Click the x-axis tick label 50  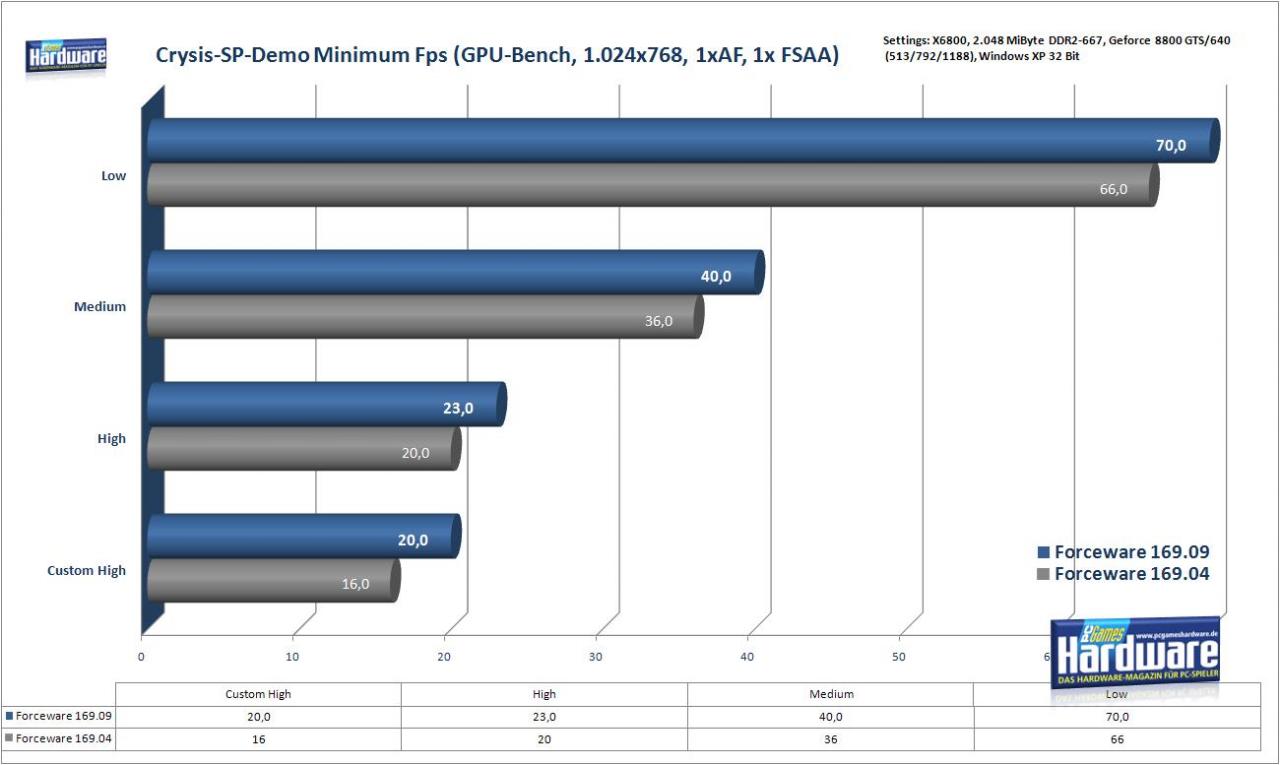point(899,657)
